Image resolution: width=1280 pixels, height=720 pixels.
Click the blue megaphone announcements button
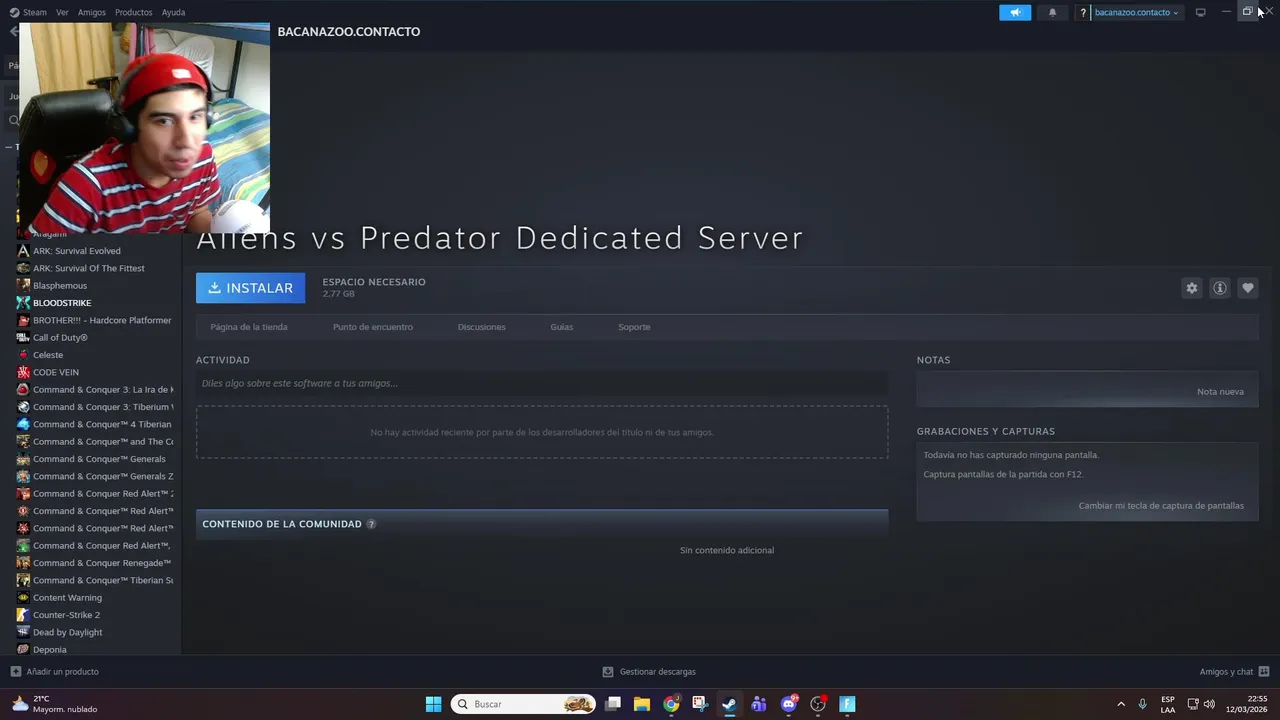1014,12
